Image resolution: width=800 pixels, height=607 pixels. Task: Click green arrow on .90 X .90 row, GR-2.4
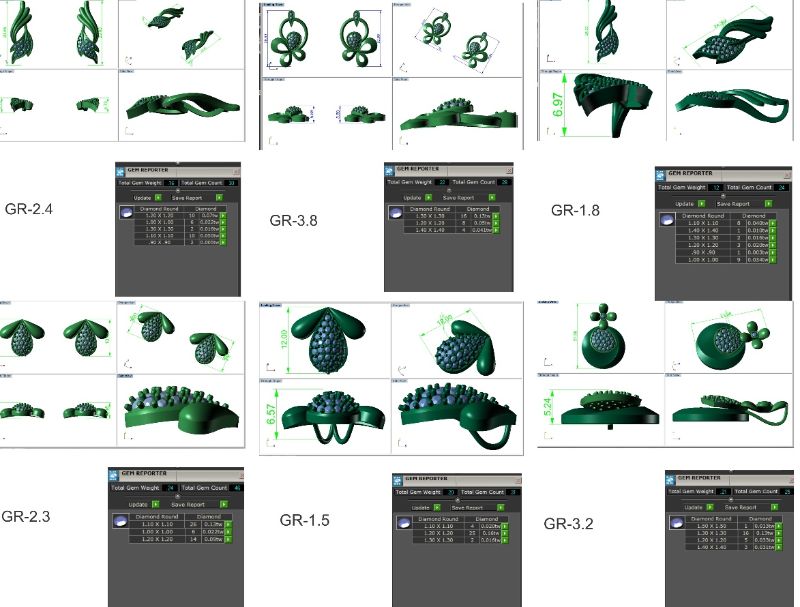tap(222, 242)
